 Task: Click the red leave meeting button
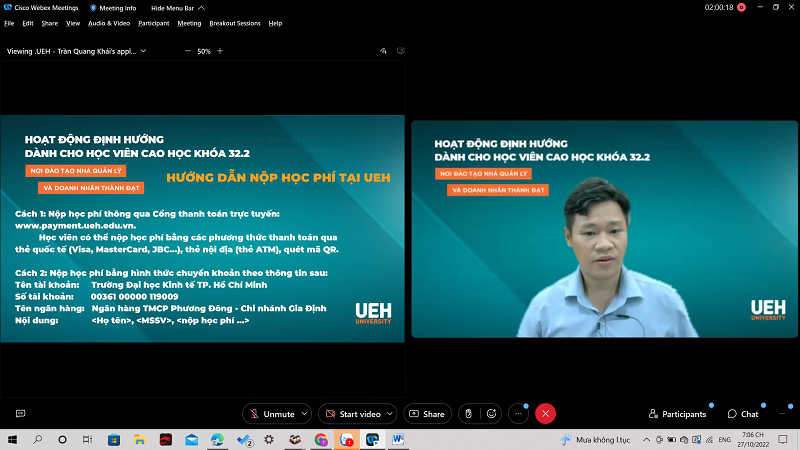coord(545,414)
